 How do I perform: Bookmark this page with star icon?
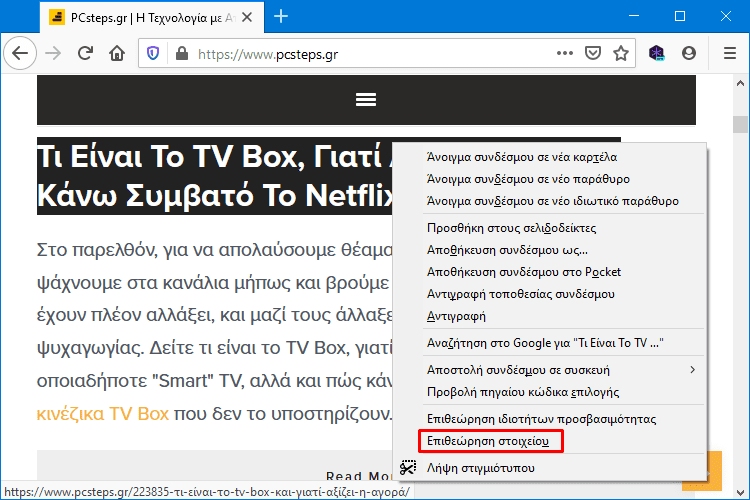(621, 53)
